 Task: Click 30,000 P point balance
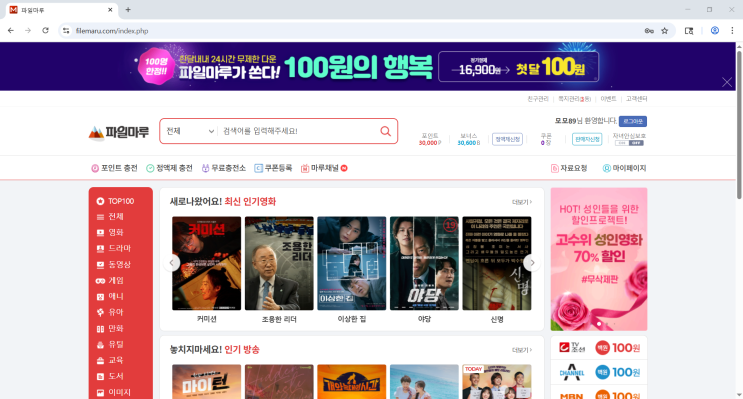[430, 143]
